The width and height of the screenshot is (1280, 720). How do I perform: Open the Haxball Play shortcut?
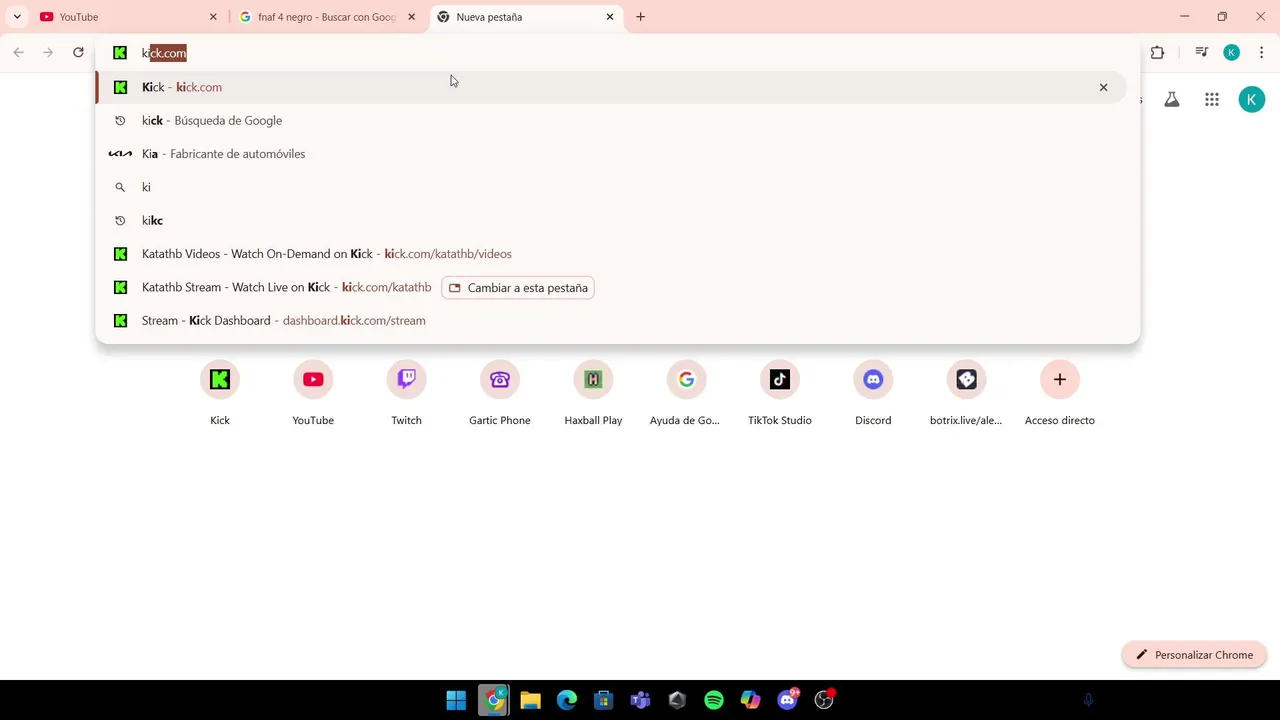pos(593,393)
